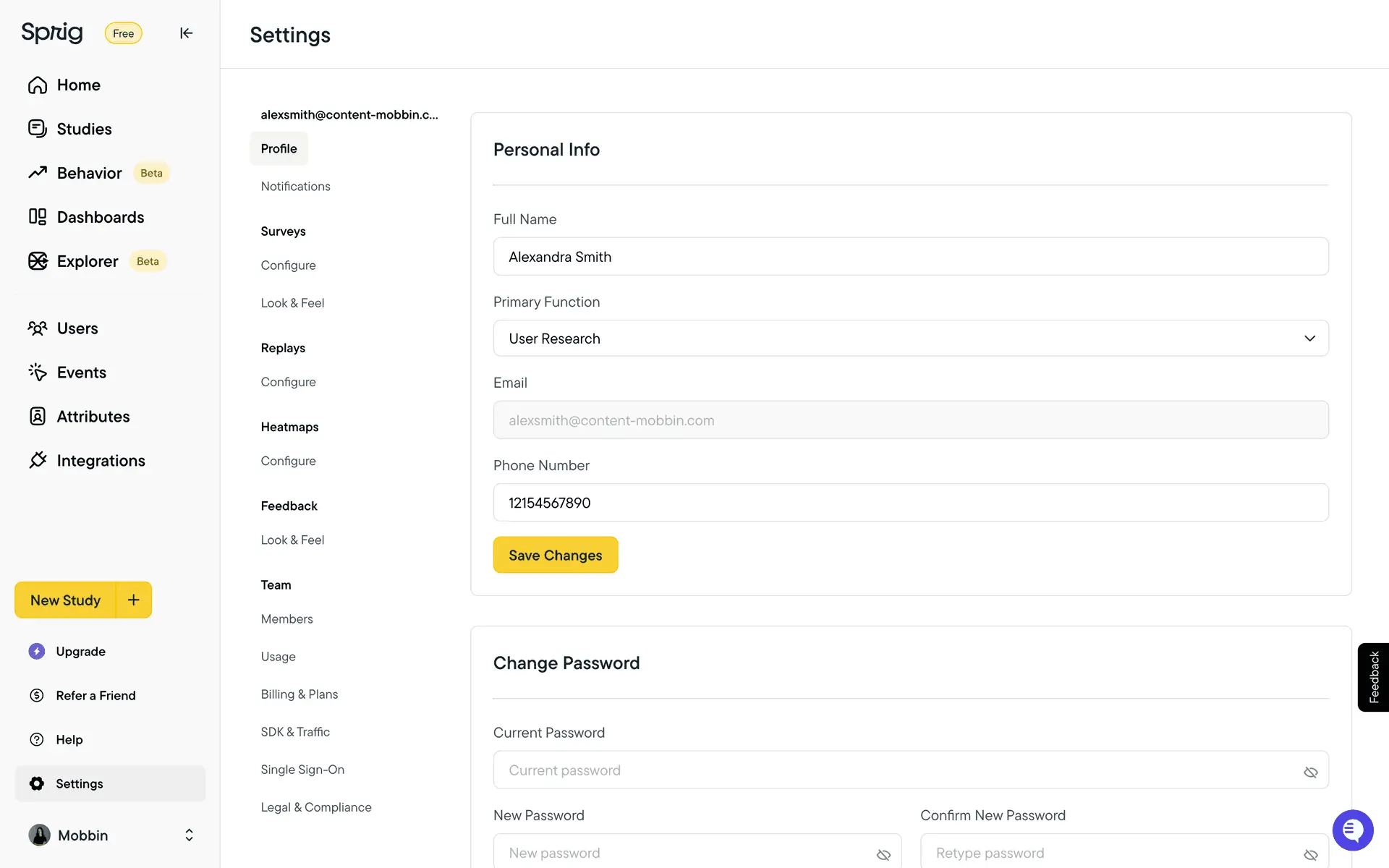
Task: Click the Integrations plug icon
Action: click(x=38, y=460)
